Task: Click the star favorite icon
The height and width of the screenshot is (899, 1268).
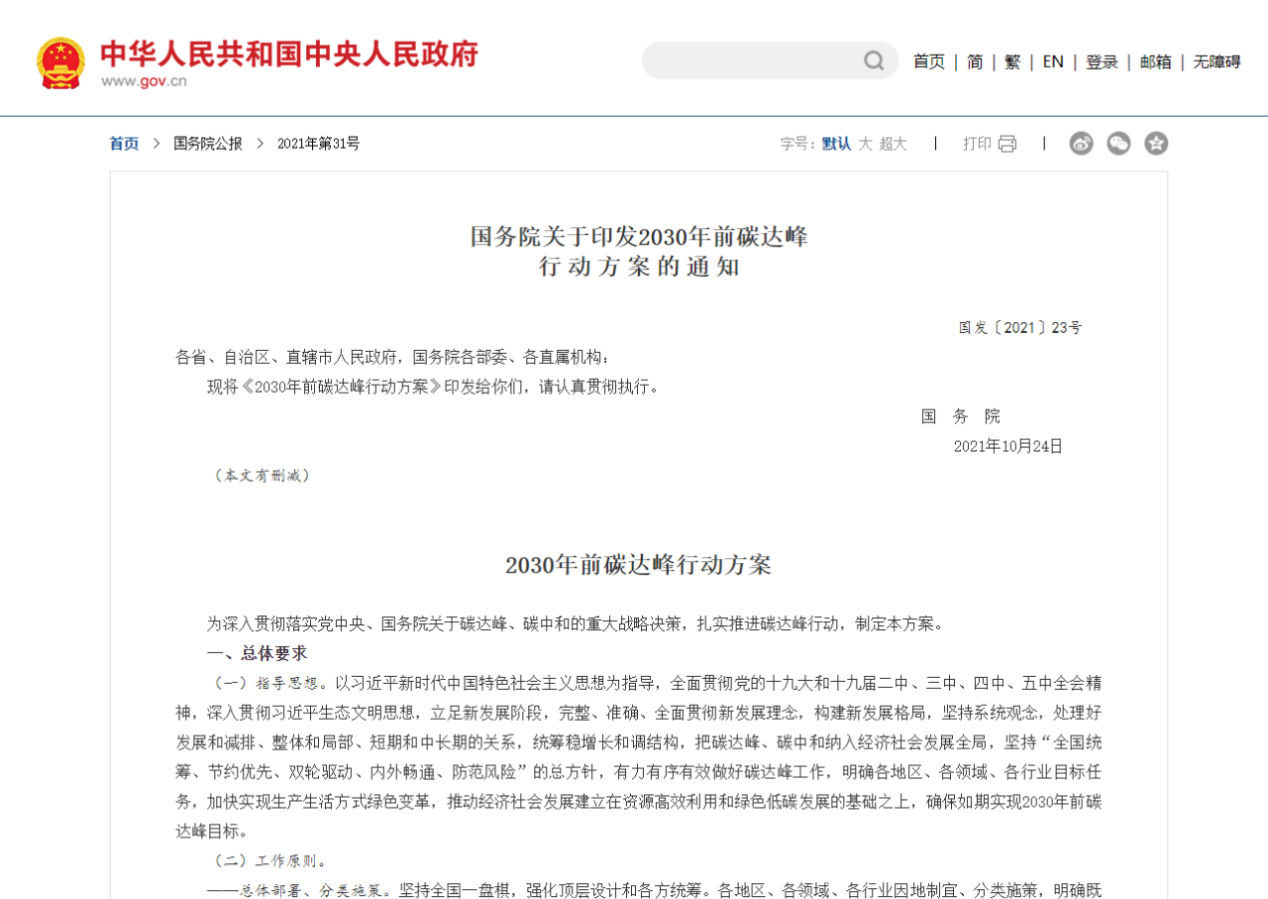Action: pyautogui.click(x=1156, y=144)
